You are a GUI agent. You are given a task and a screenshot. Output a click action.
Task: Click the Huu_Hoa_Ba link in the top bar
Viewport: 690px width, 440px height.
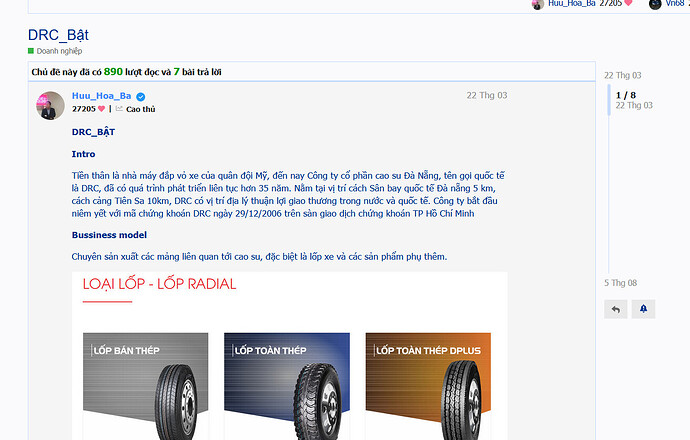(x=572, y=4)
